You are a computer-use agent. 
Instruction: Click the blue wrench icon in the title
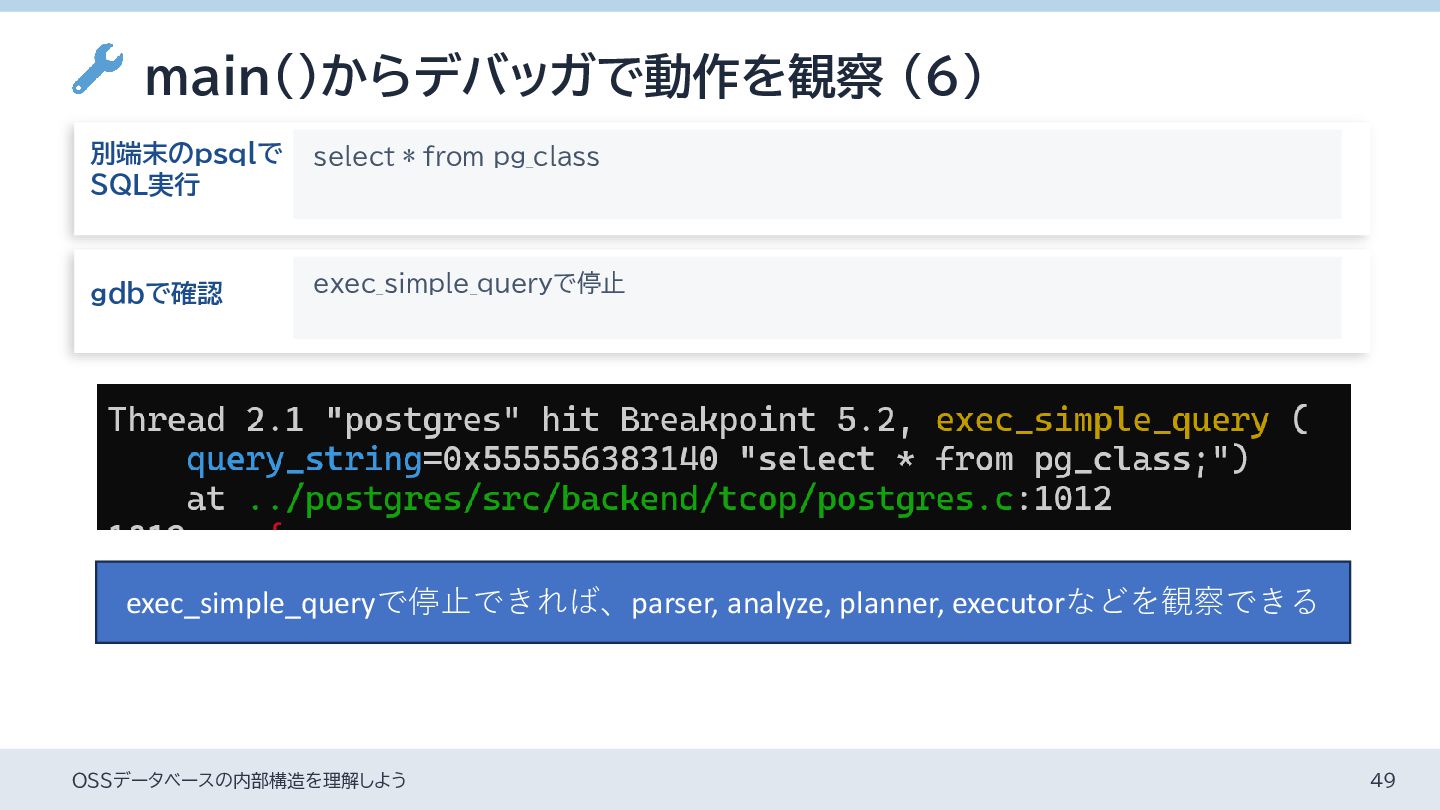(x=97, y=70)
